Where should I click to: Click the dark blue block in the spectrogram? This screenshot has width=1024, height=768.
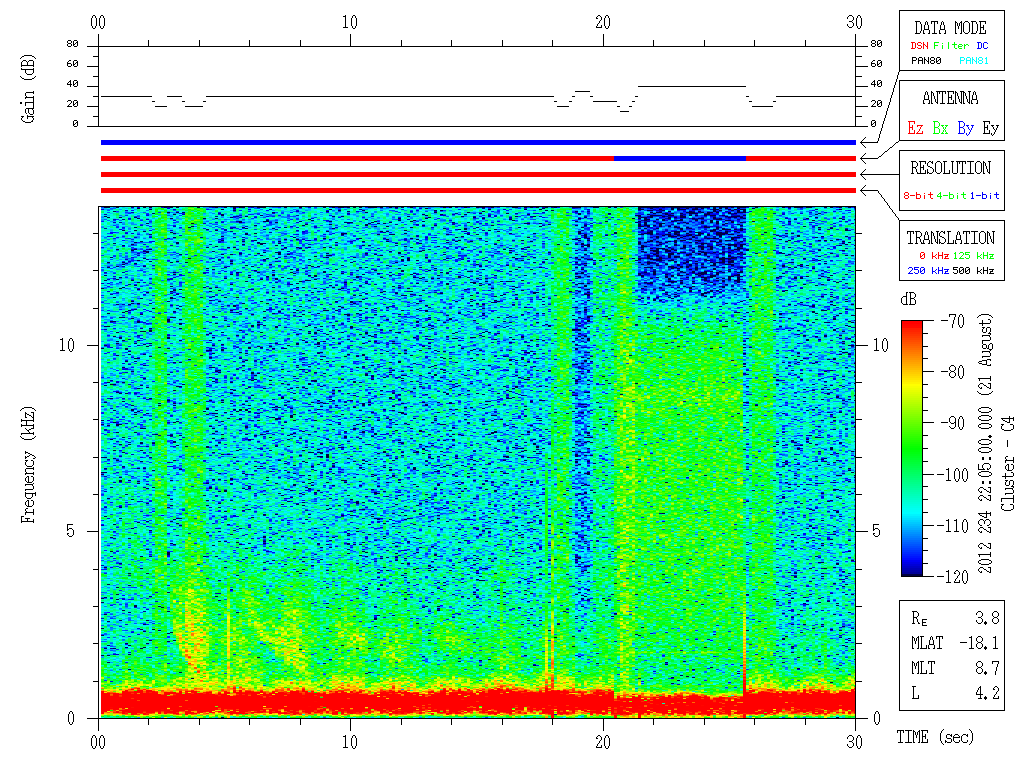tap(691, 250)
